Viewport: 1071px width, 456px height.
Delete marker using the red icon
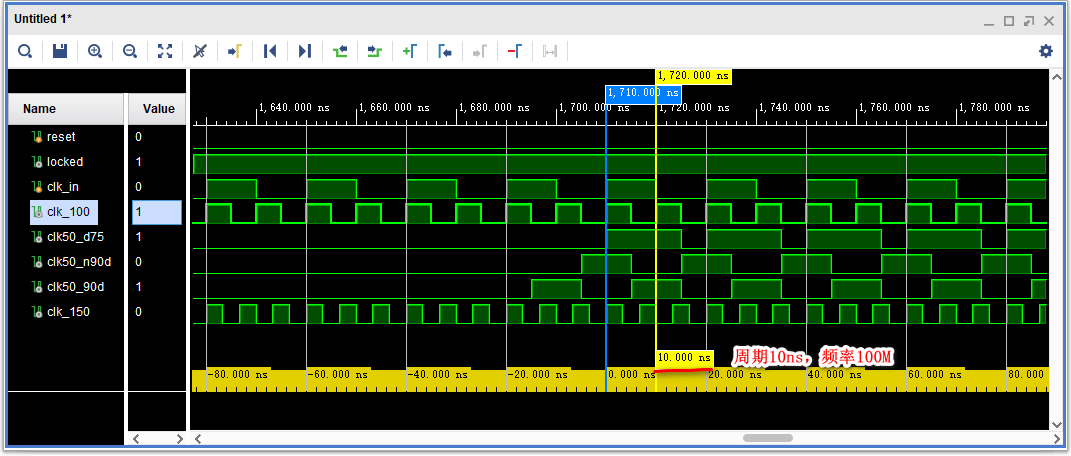[x=514, y=51]
